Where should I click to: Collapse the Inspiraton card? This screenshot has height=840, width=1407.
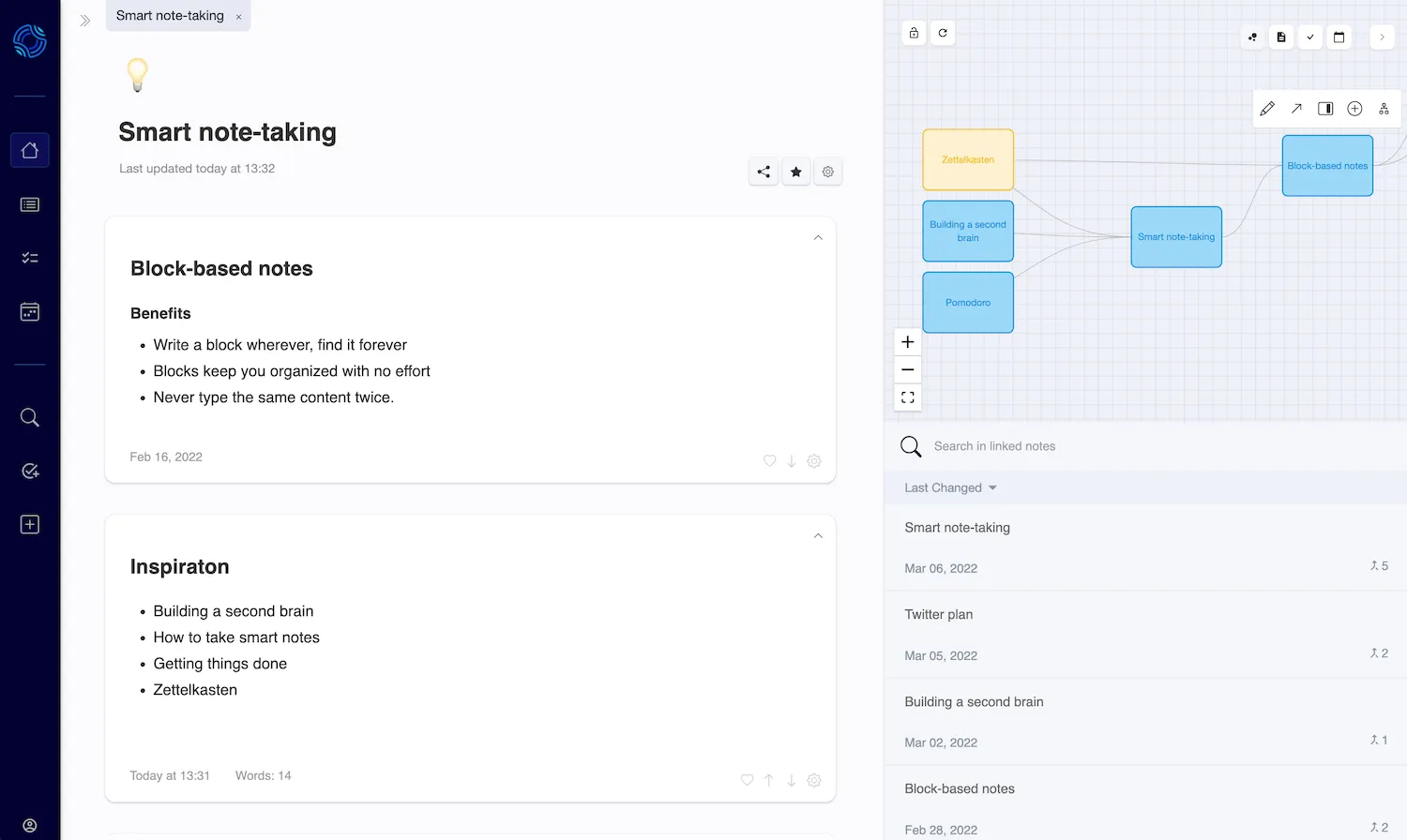[817, 534]
